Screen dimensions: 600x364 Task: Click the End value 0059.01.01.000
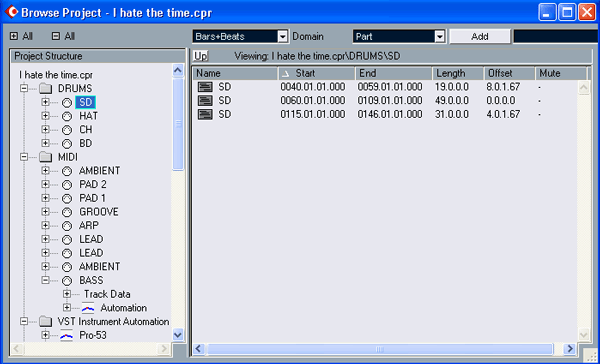(x=390, y=87)
